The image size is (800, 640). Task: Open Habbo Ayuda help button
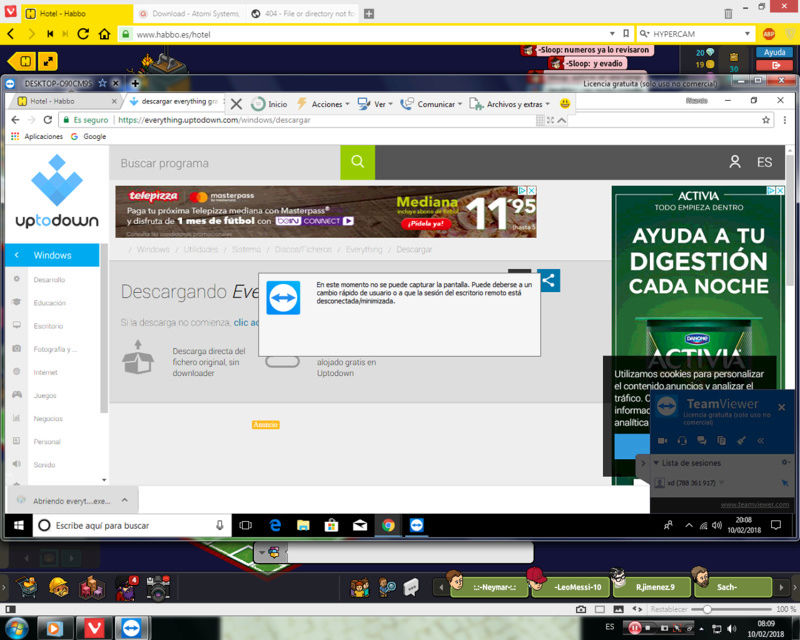(x=774, y=52)
